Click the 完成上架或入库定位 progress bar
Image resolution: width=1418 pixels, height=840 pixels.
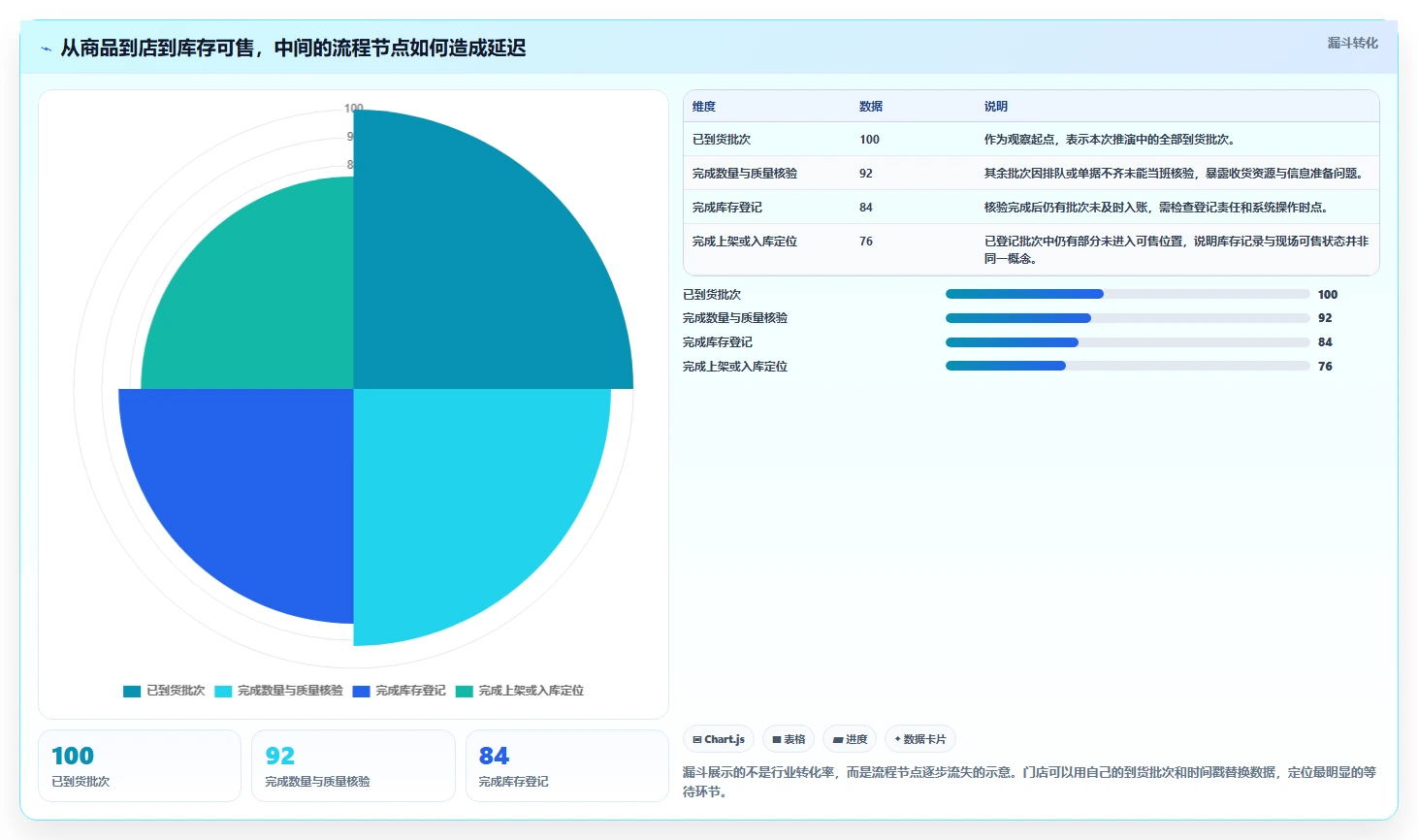tap(1128, 366)
